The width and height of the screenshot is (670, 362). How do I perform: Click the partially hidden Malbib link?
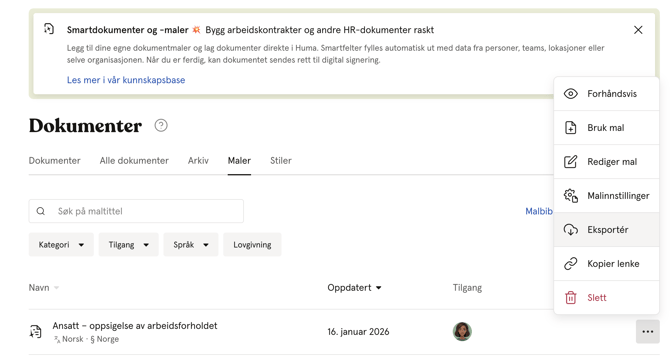tap(539, 211)
